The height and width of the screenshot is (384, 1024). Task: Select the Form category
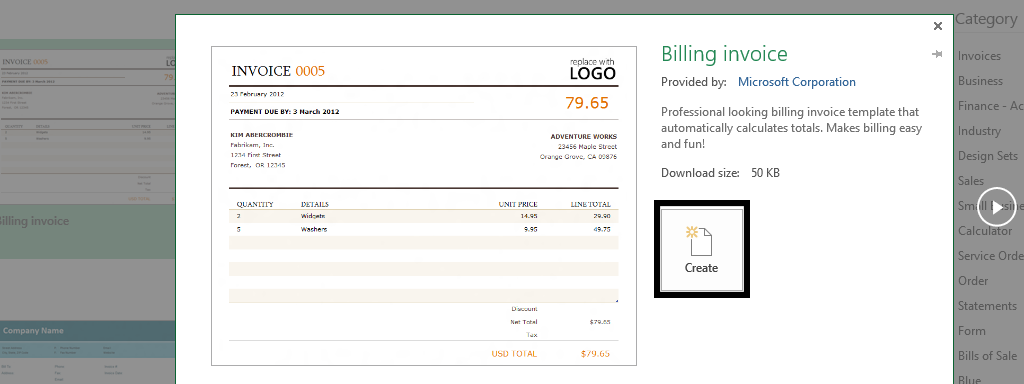pos(972,331)
